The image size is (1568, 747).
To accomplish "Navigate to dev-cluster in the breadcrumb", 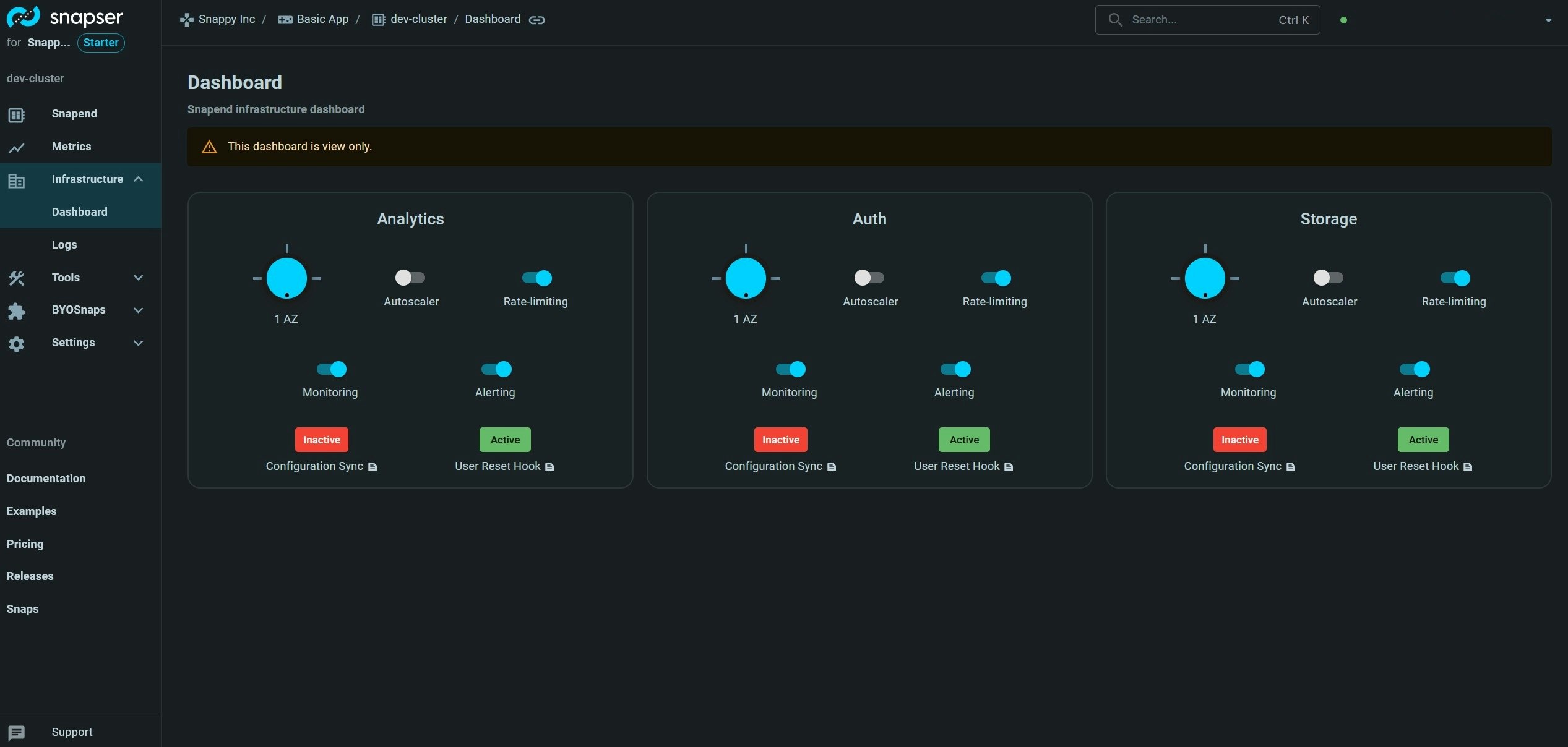I will pyautogui.click(x=418, y=19).
